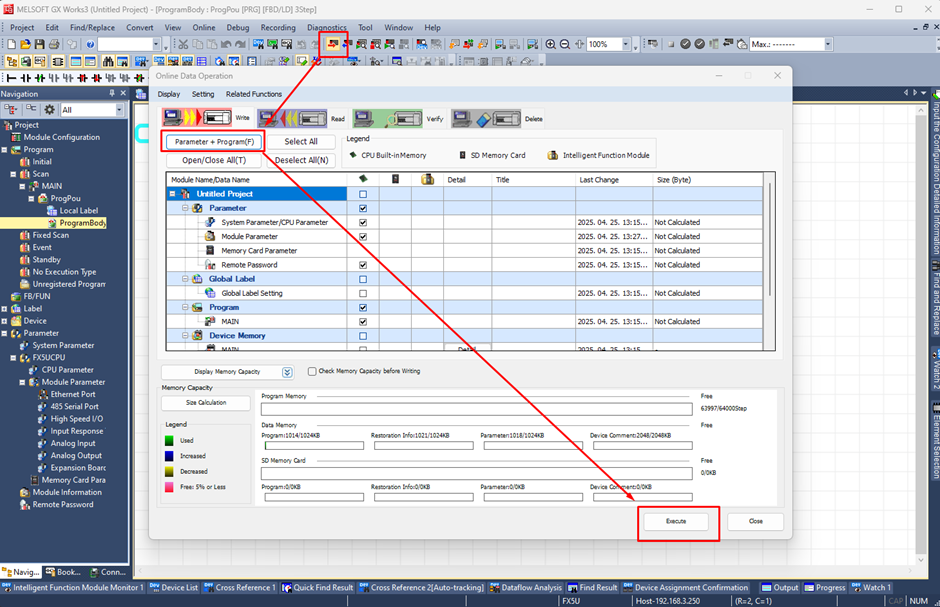The height and width of the screenshot is (607, 940).
Task: Click Parameter + Program(F) button
Action: tap(214, 142)
